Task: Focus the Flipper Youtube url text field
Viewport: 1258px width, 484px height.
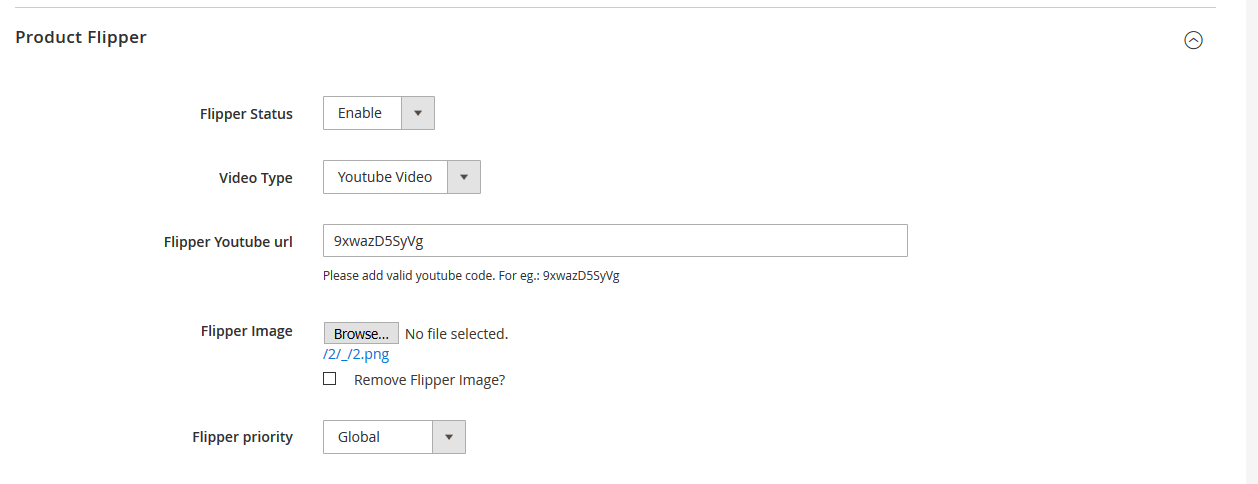Action: click(615, 241)
